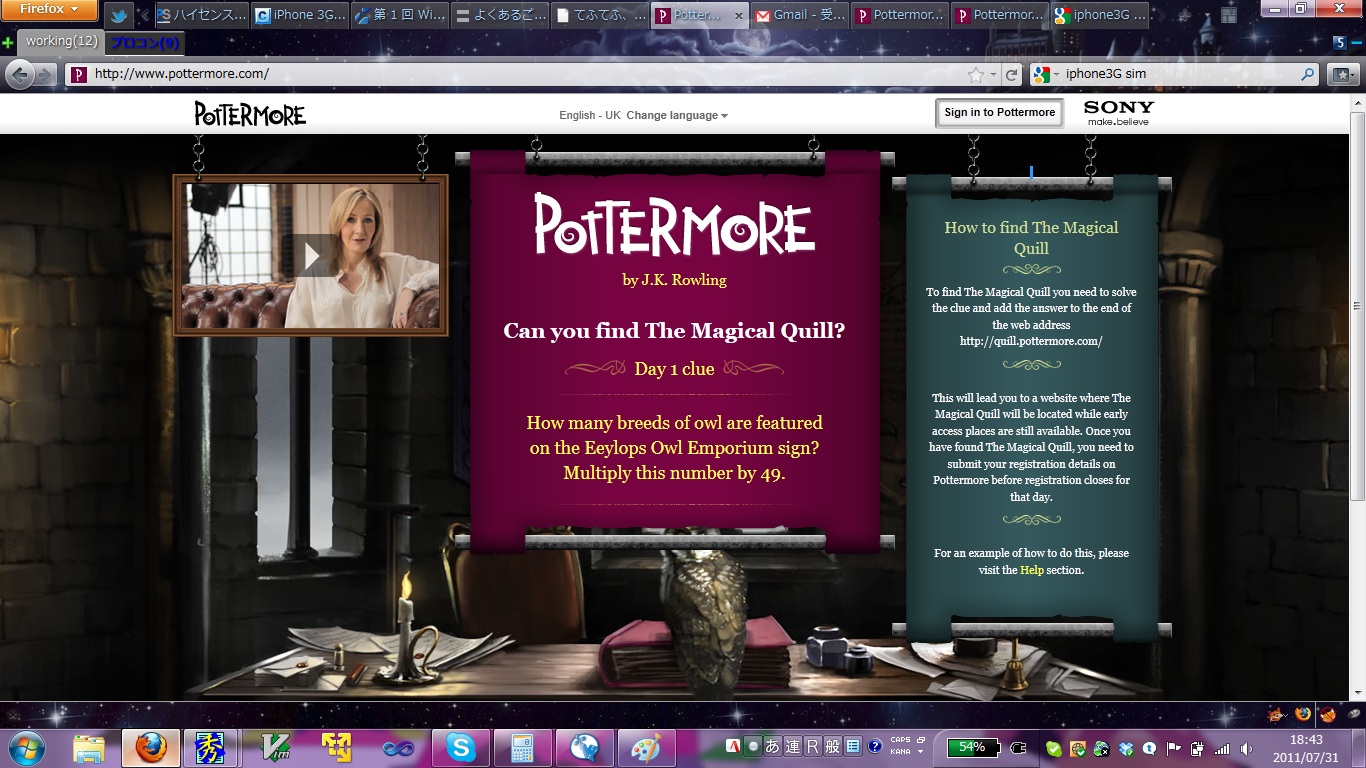The width and height of the screenshot is (1366, 768).
Task: Click the Sign in to Pottermore button
Action: click(999, 113)
